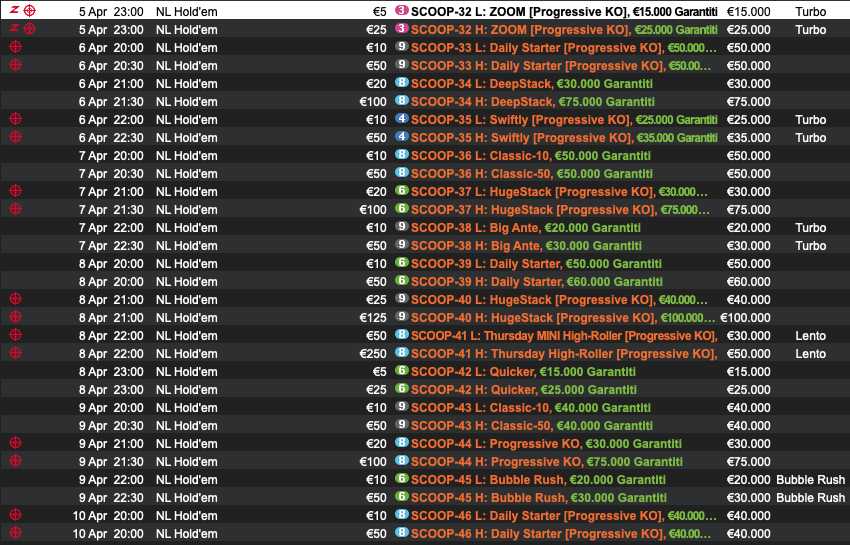
Task: Click the knockout target icon for SCOOP-41 L
Action: coord(15,335)
